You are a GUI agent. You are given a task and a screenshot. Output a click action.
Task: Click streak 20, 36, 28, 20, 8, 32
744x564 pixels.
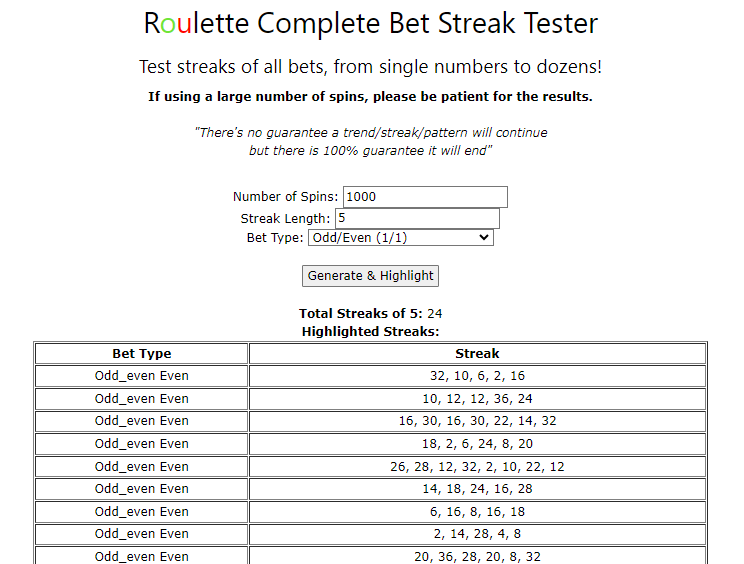point(477,556)
